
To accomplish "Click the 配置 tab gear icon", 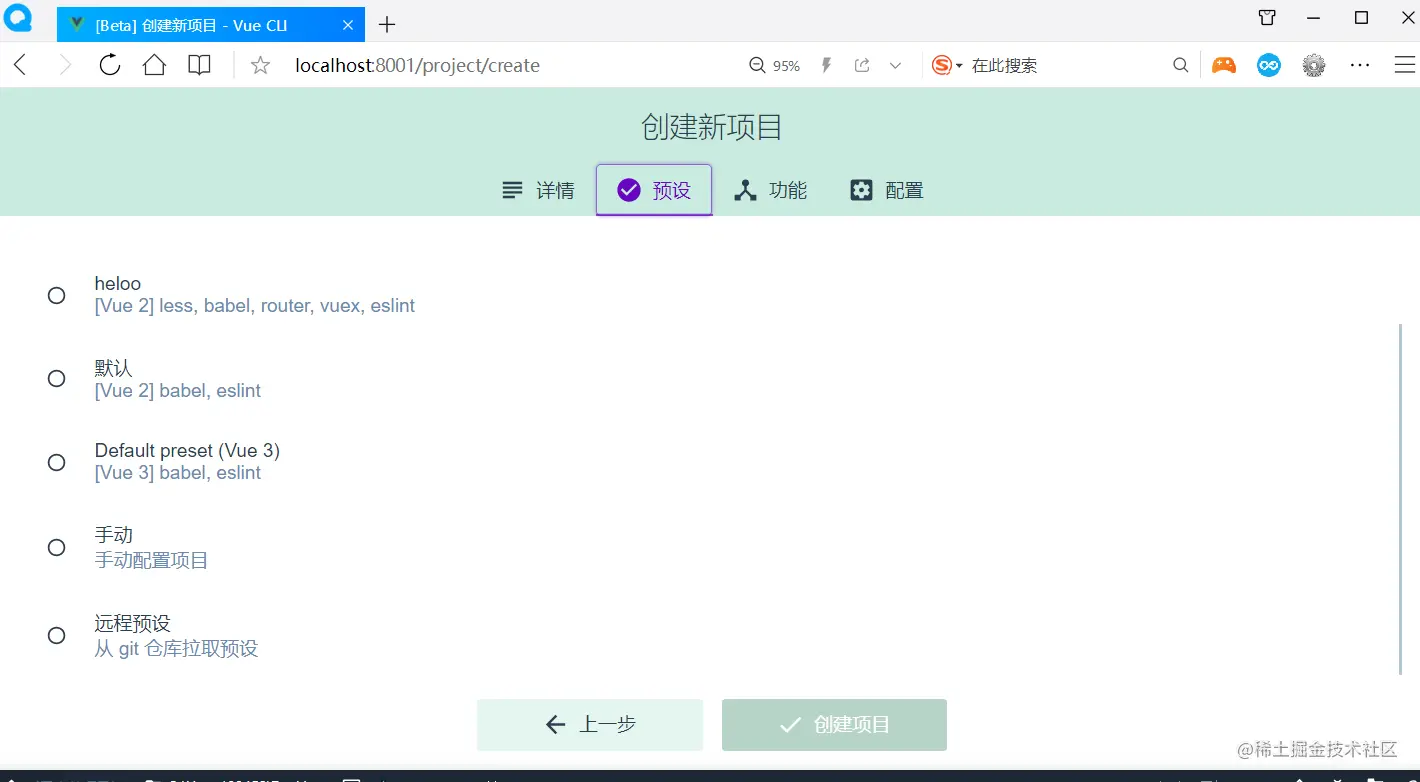I will point(861,190).
